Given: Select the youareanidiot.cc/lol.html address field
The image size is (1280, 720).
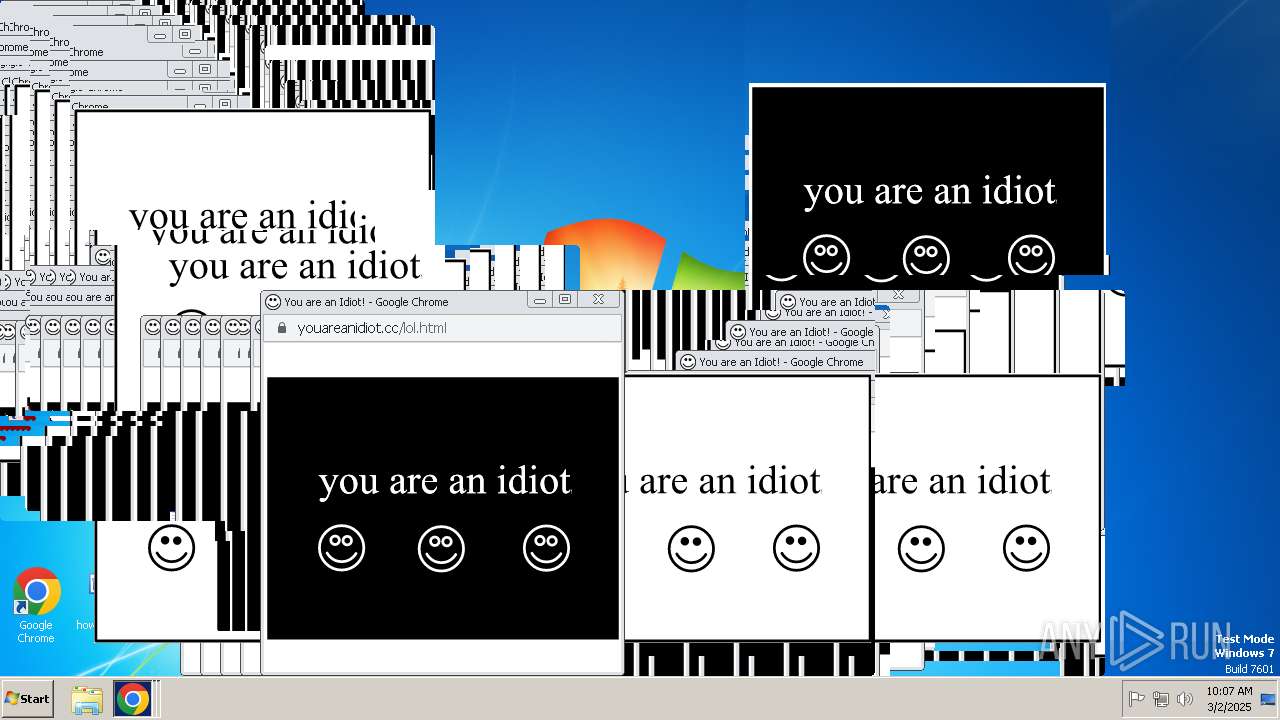Looking at the screenshot, I should (441, 328).
